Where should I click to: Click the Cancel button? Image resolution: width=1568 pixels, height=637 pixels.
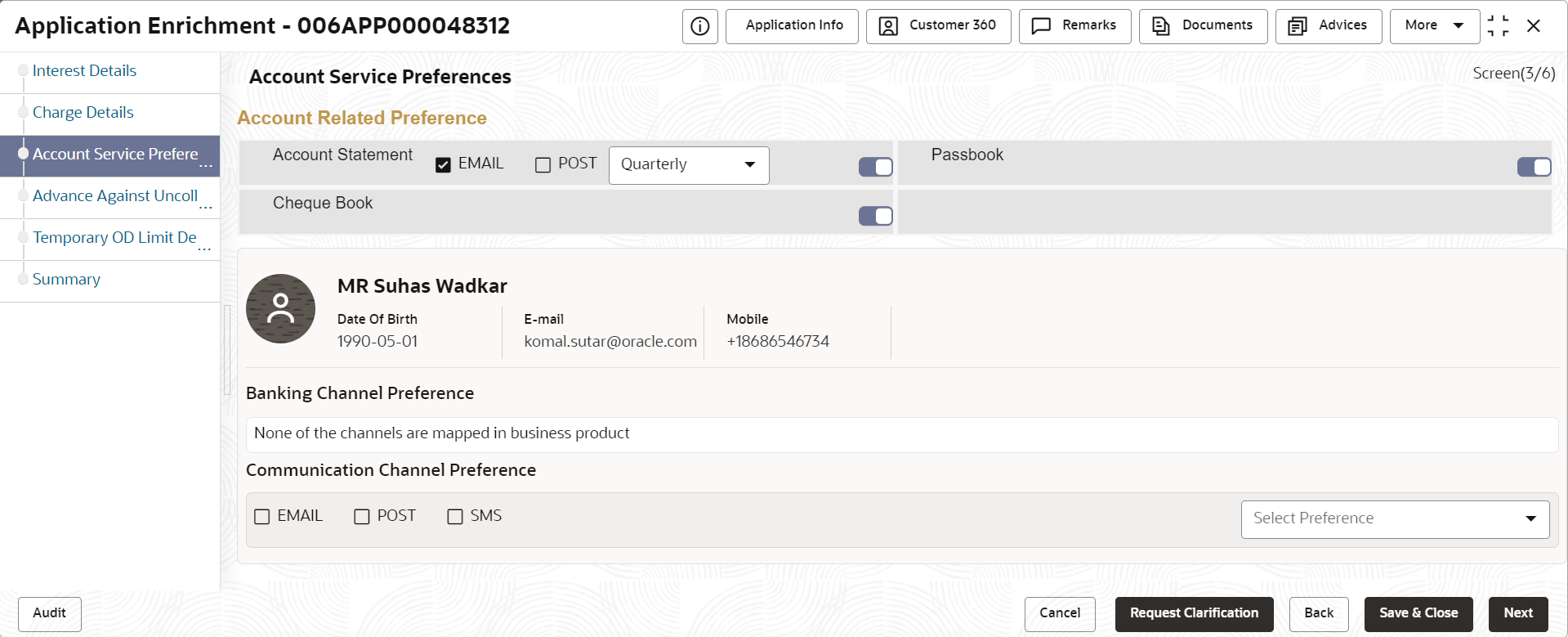(1060, 614)
